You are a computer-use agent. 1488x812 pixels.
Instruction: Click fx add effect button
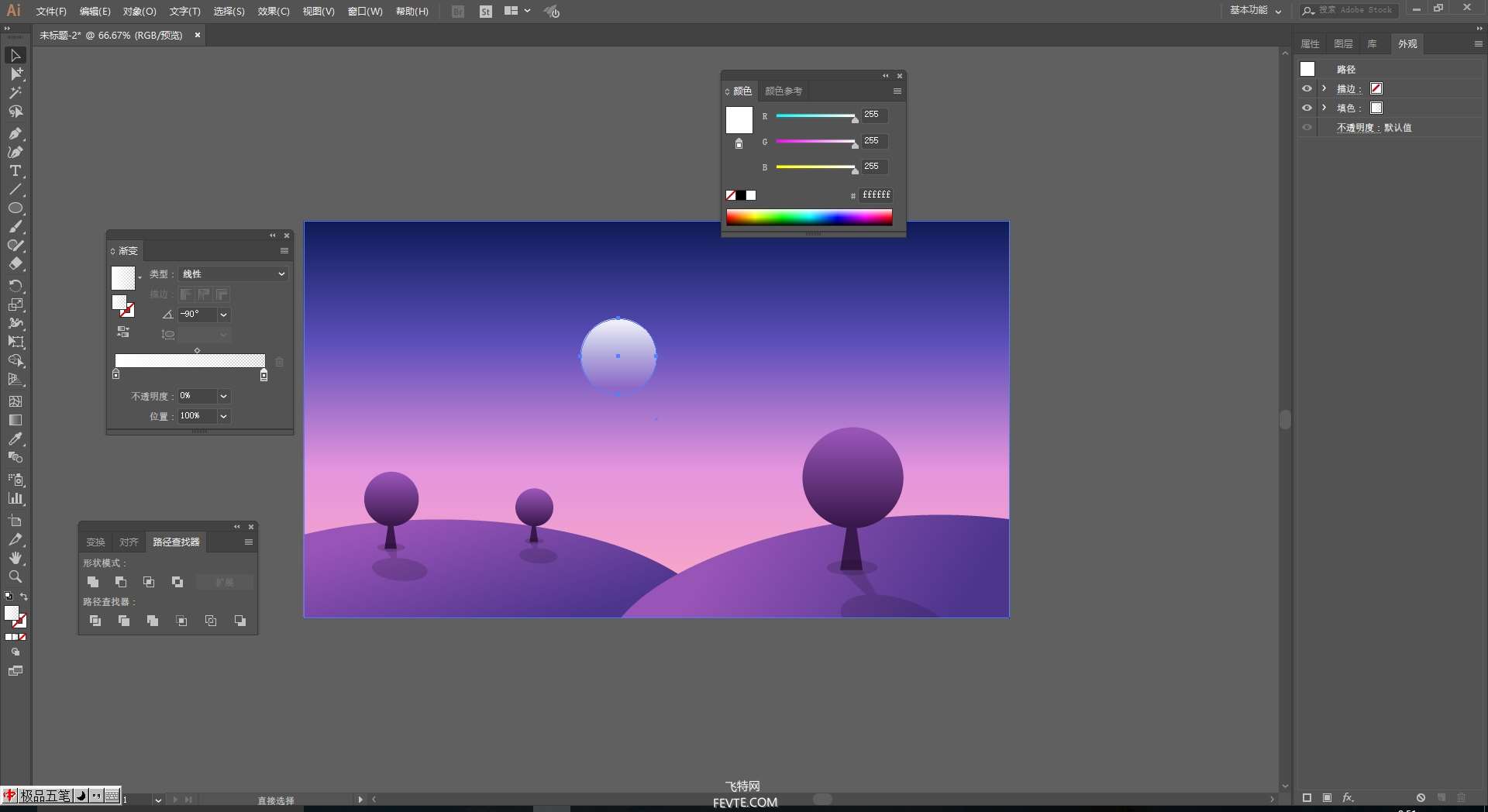click(x=1348, y=797)
